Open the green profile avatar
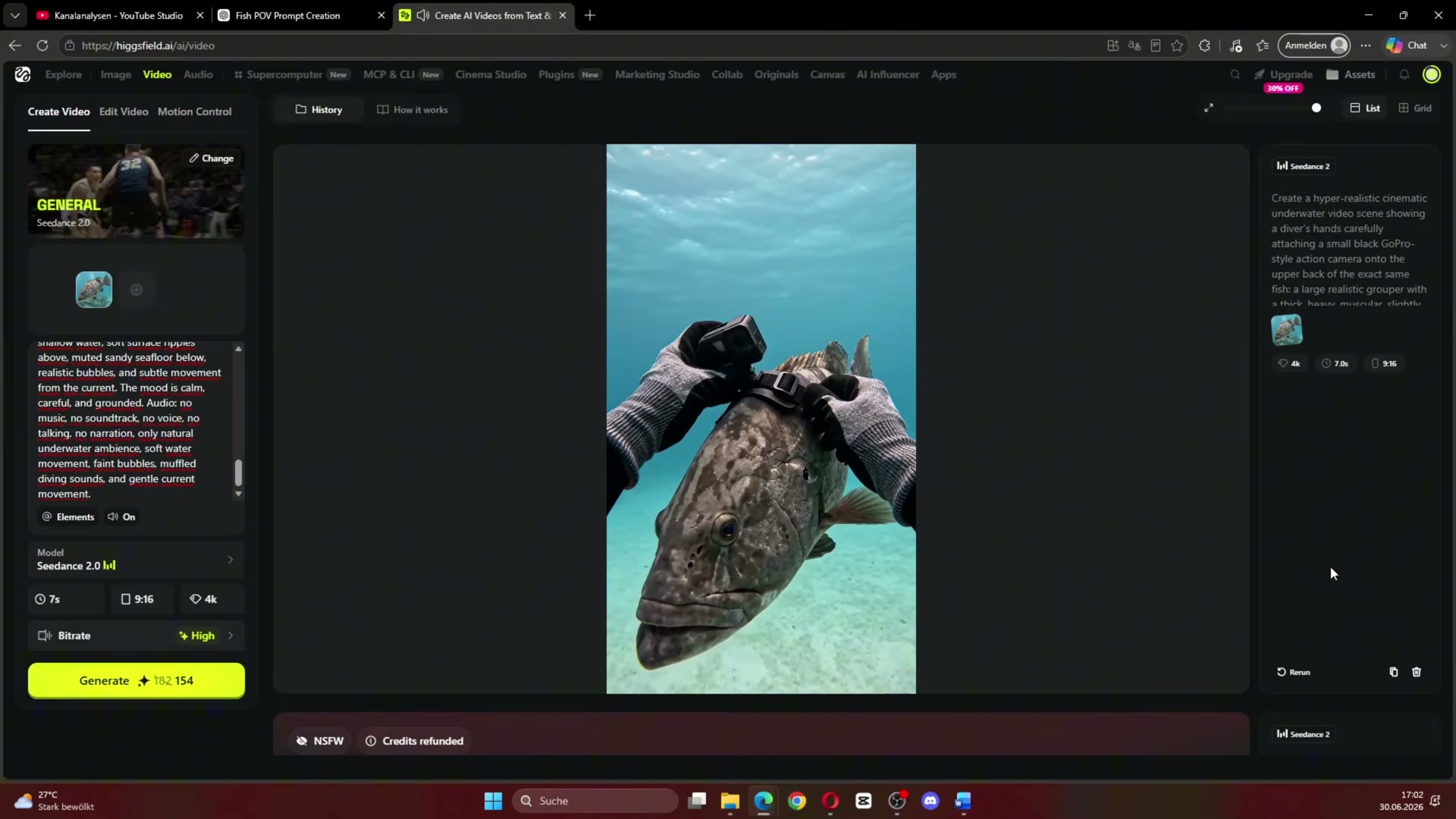The width and height of the screenshot is (1456, 819). pos(1432,74)
